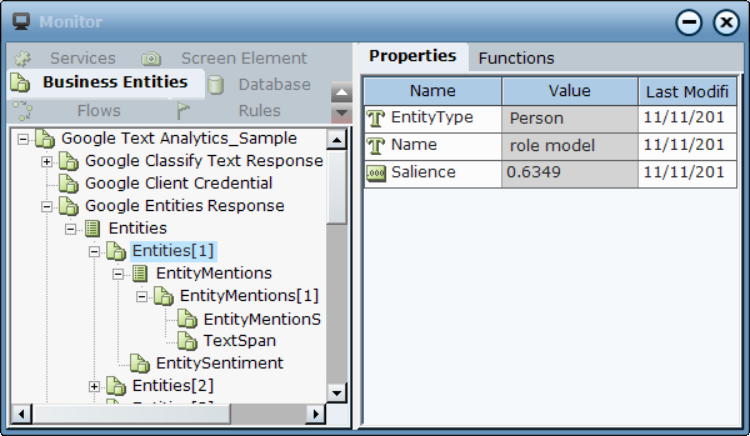Click the Services gear icon
The height and width of the screenshot is (436, 750).
[23, 59]
